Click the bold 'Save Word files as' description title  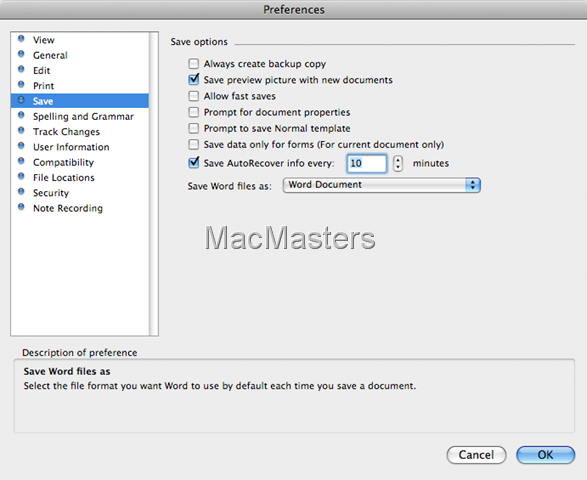tap(67, 371)
